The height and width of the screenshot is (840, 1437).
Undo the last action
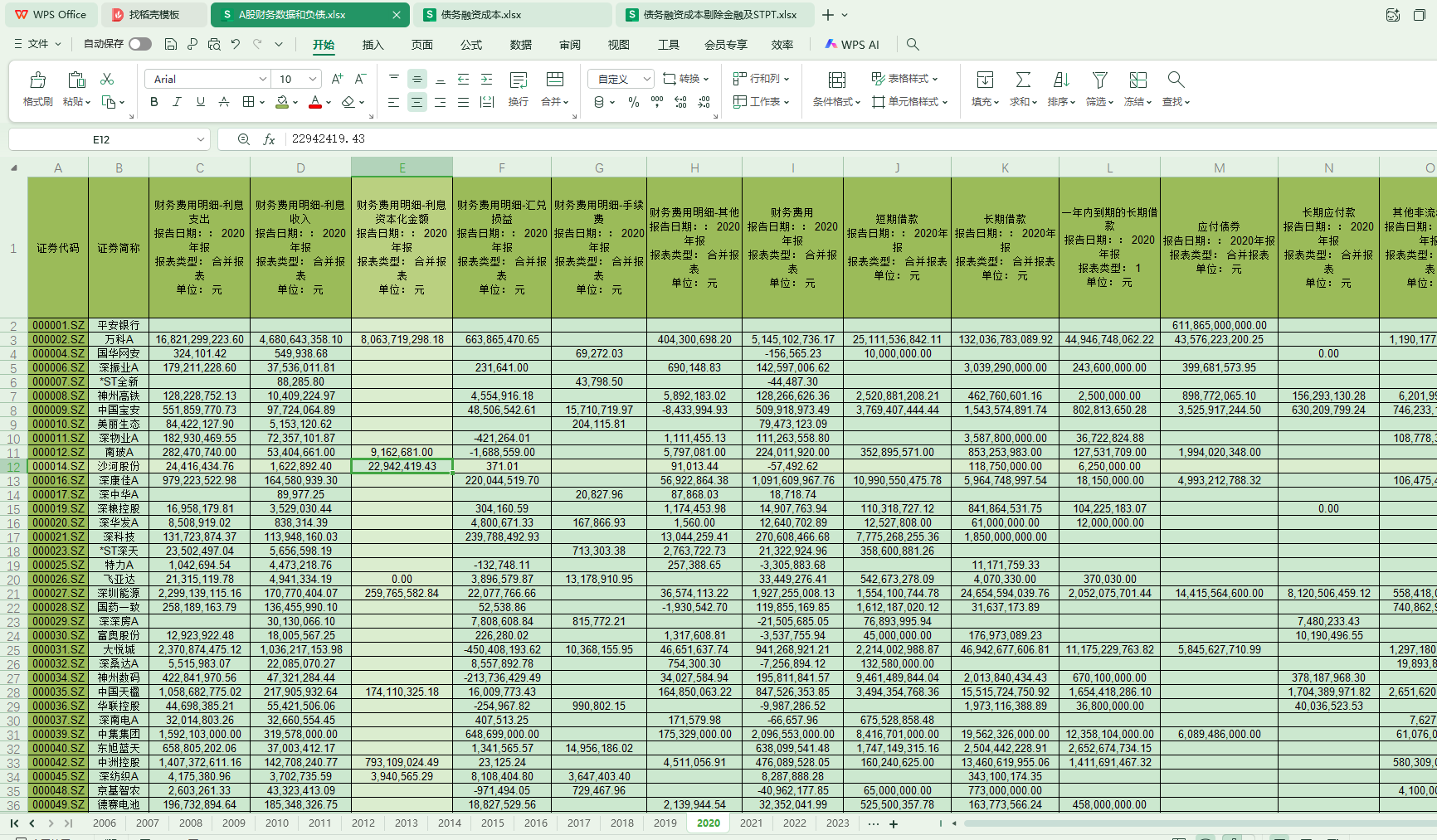point(236,44)
